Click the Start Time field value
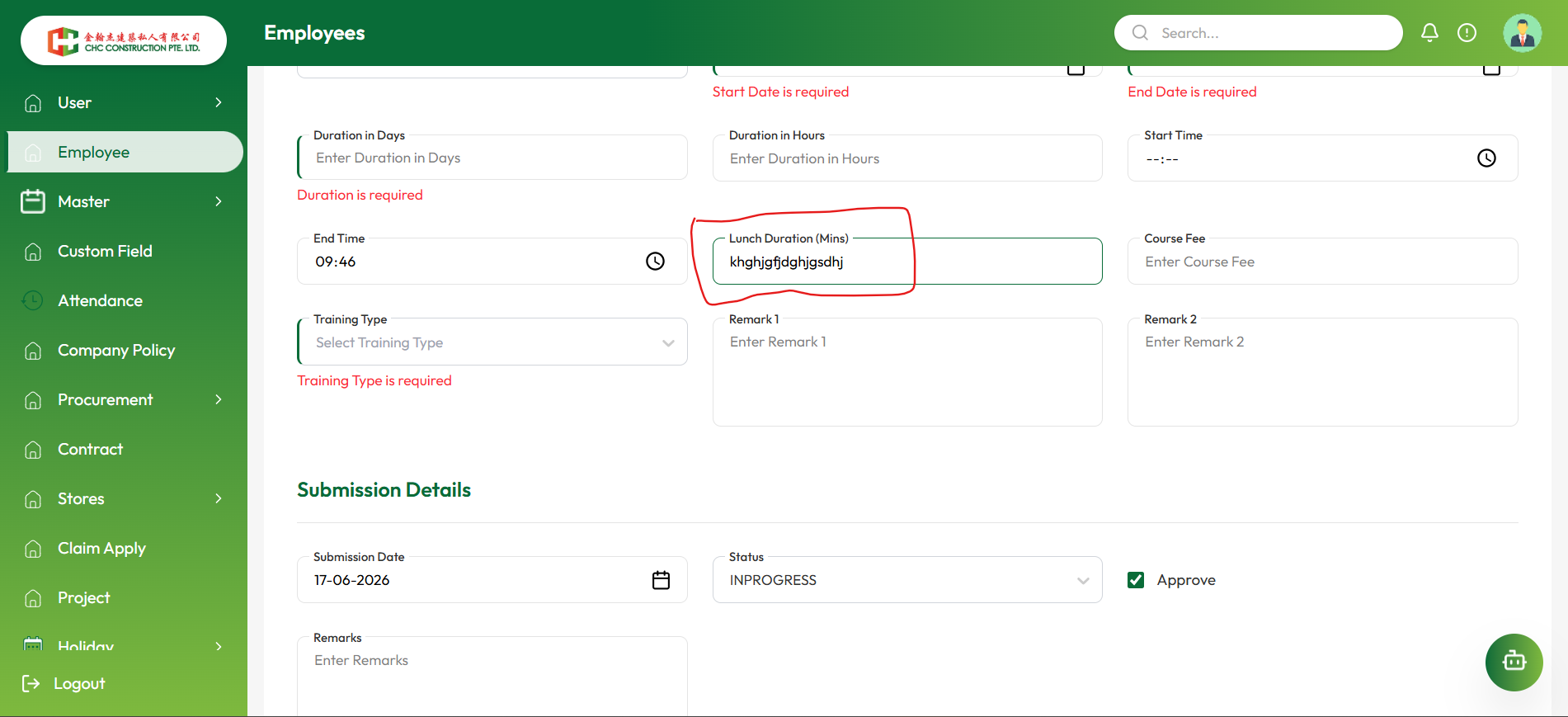 [x=1162, y=158]
